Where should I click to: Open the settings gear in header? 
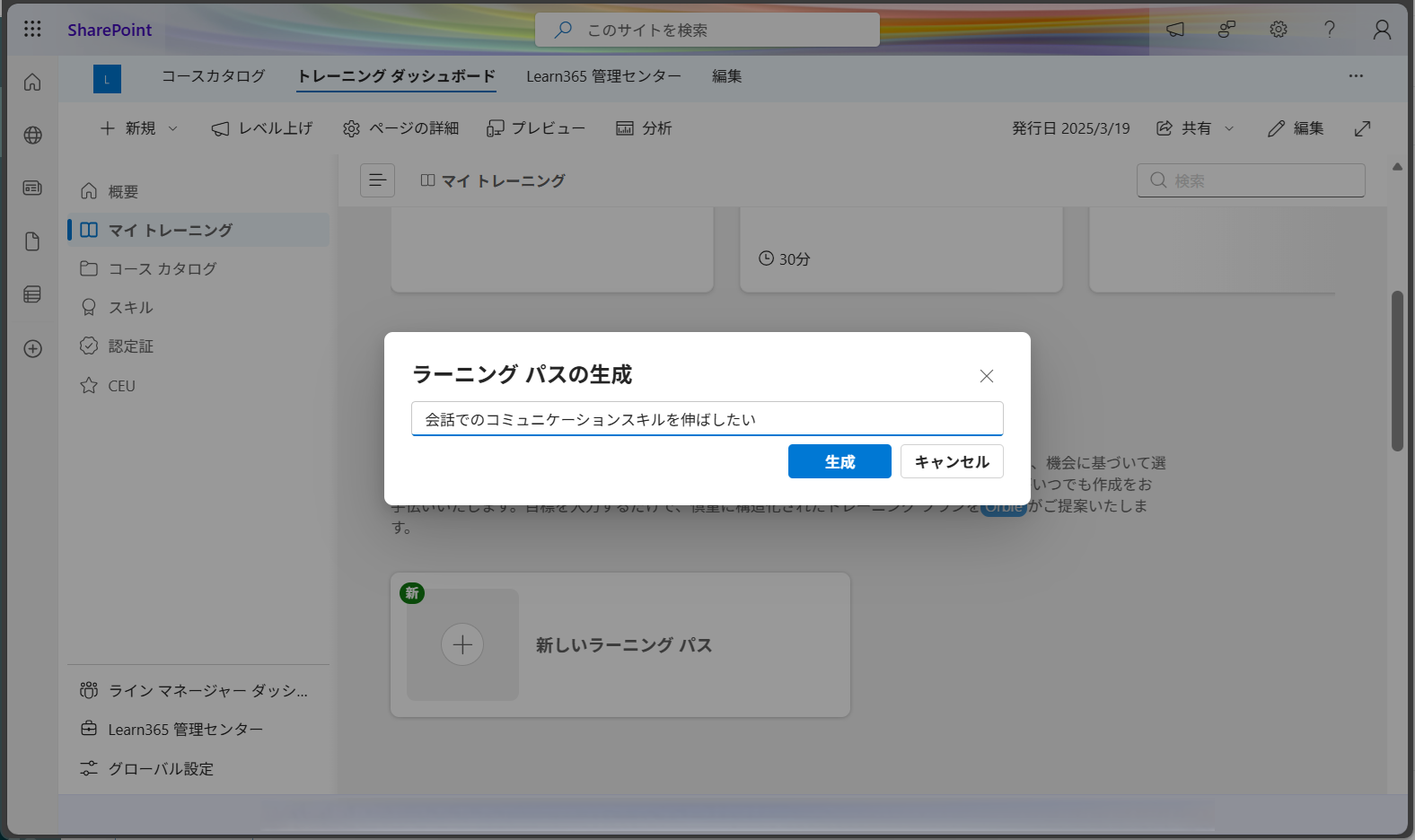[x=1279, y=30]
